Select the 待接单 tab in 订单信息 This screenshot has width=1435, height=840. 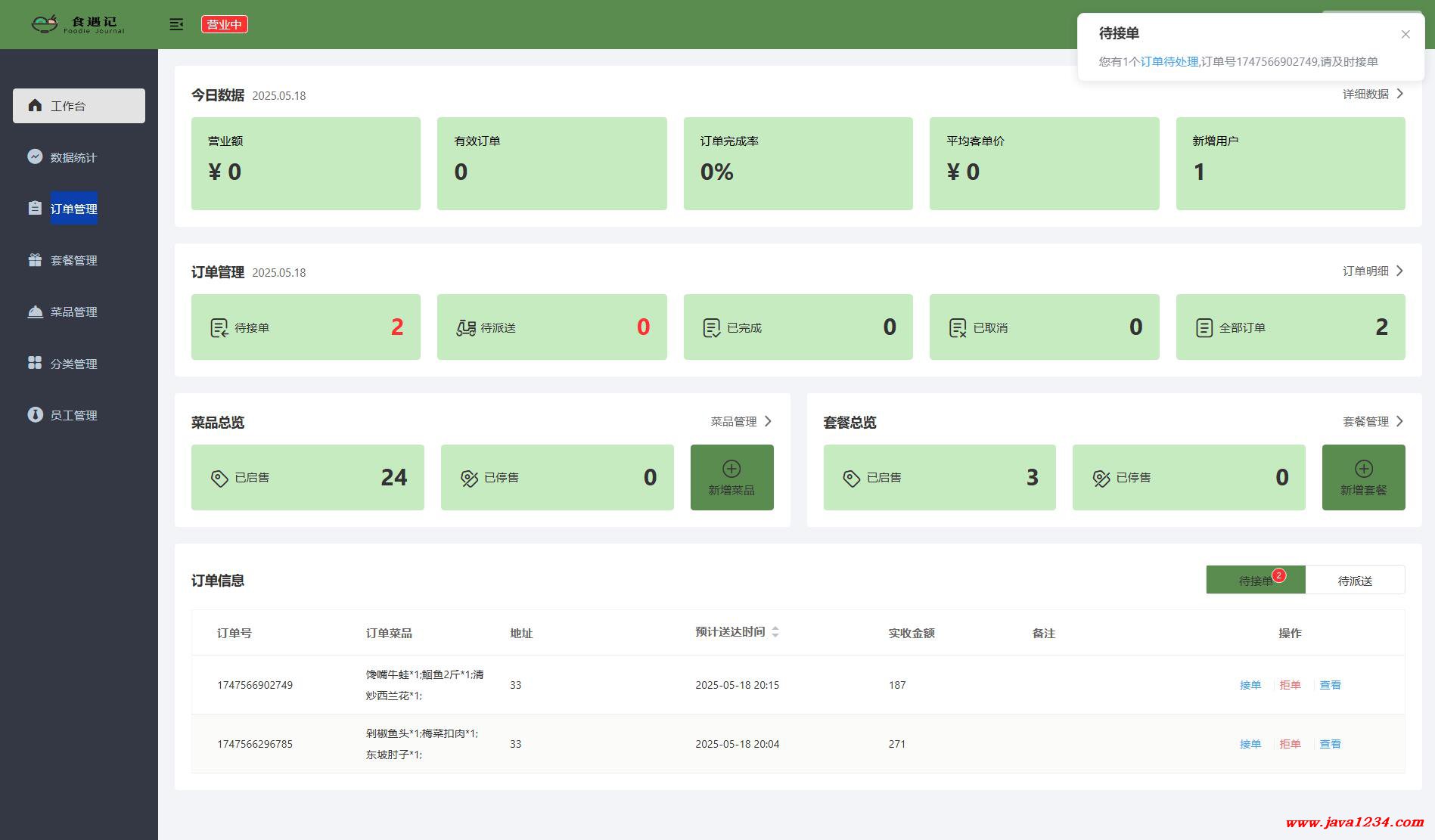(1256, 580)
